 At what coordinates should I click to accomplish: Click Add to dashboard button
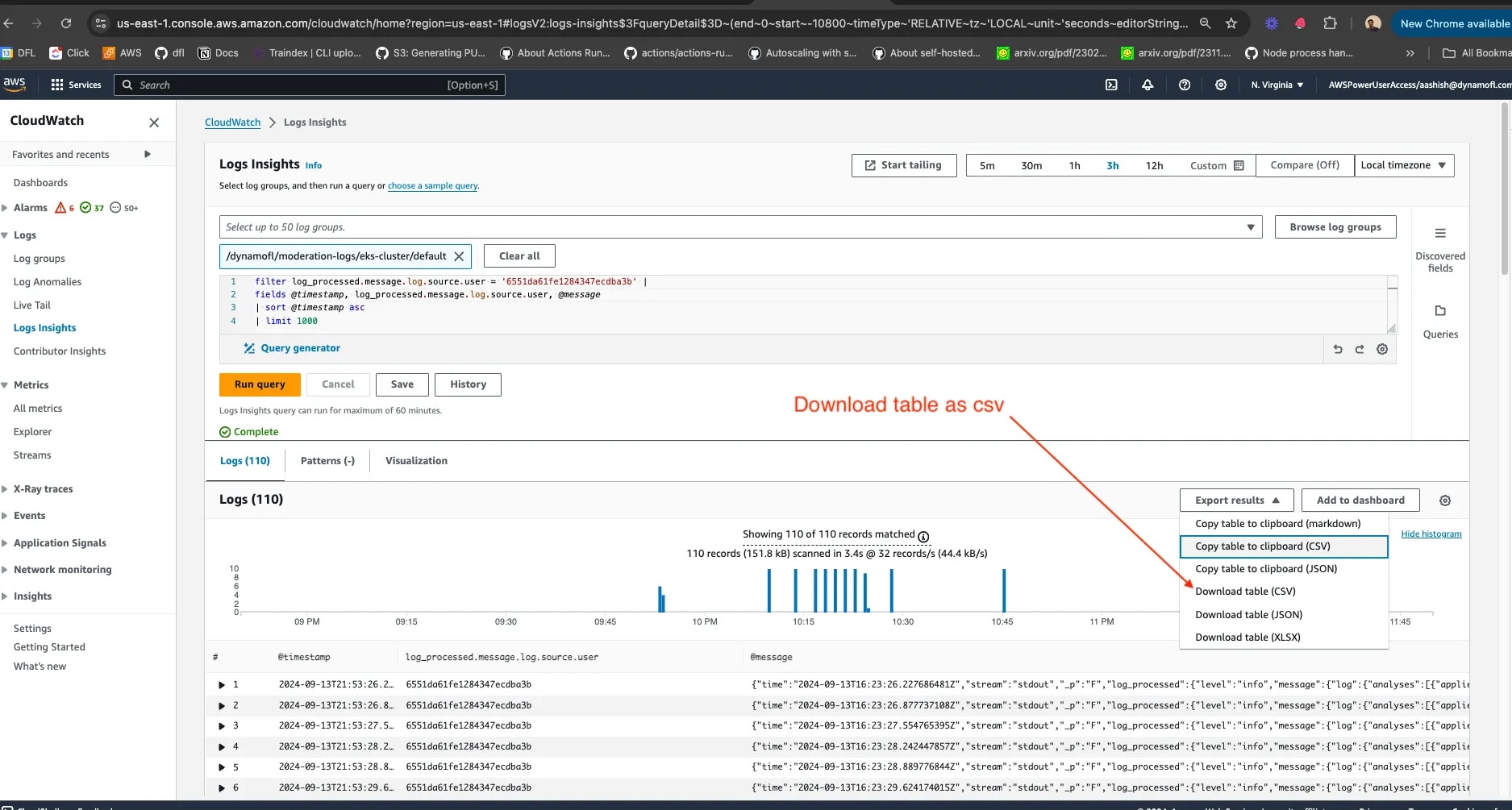1360,501
